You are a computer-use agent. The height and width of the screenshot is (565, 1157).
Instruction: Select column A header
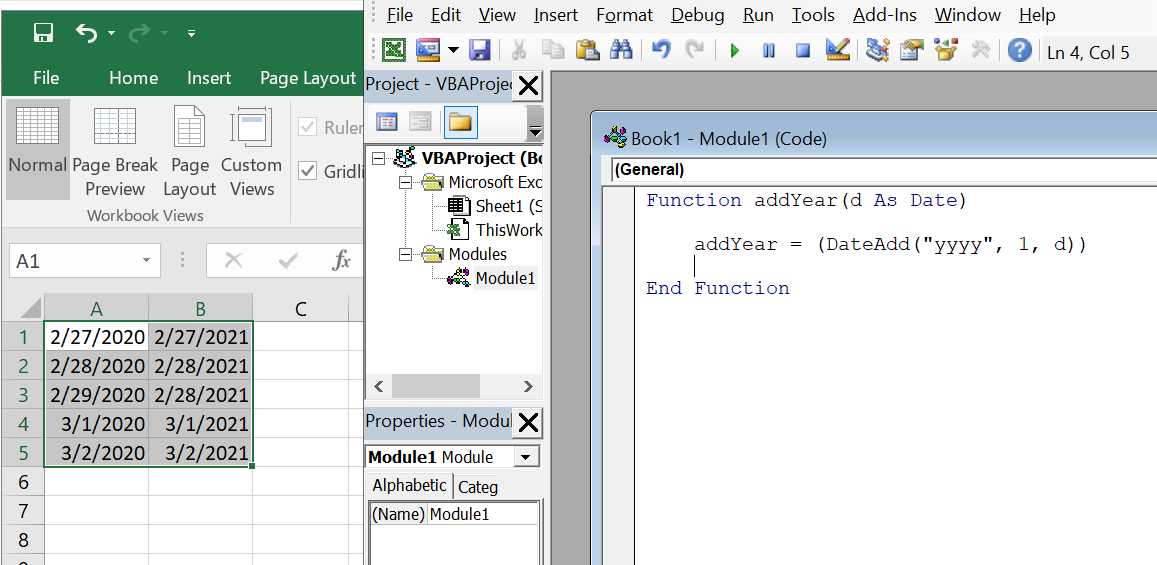97,308
